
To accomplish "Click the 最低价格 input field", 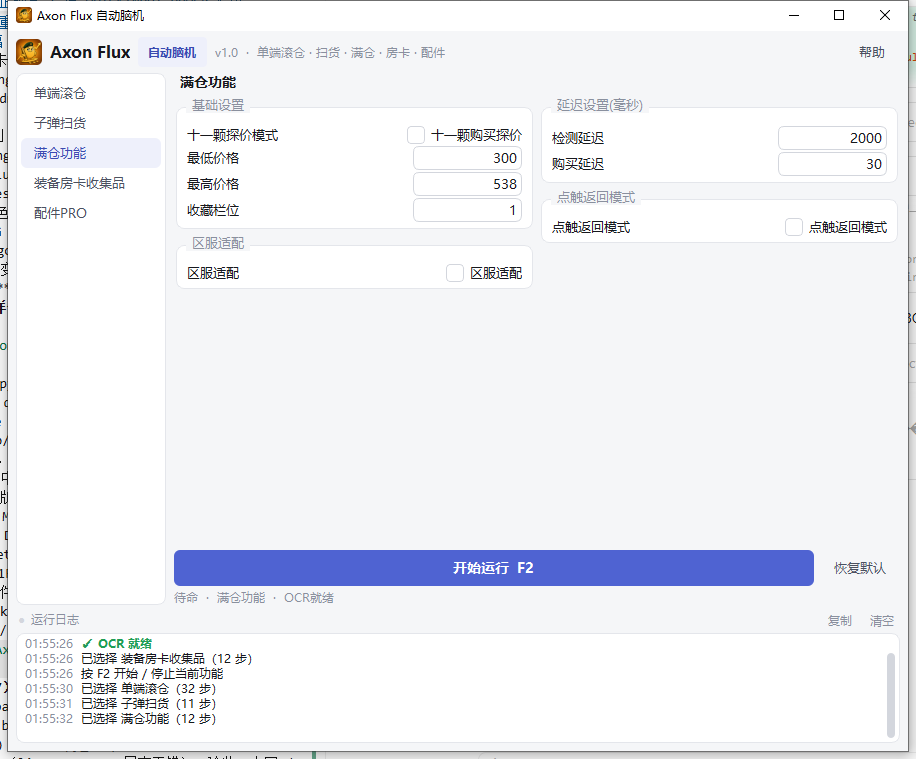I will [x=467, y=158].
